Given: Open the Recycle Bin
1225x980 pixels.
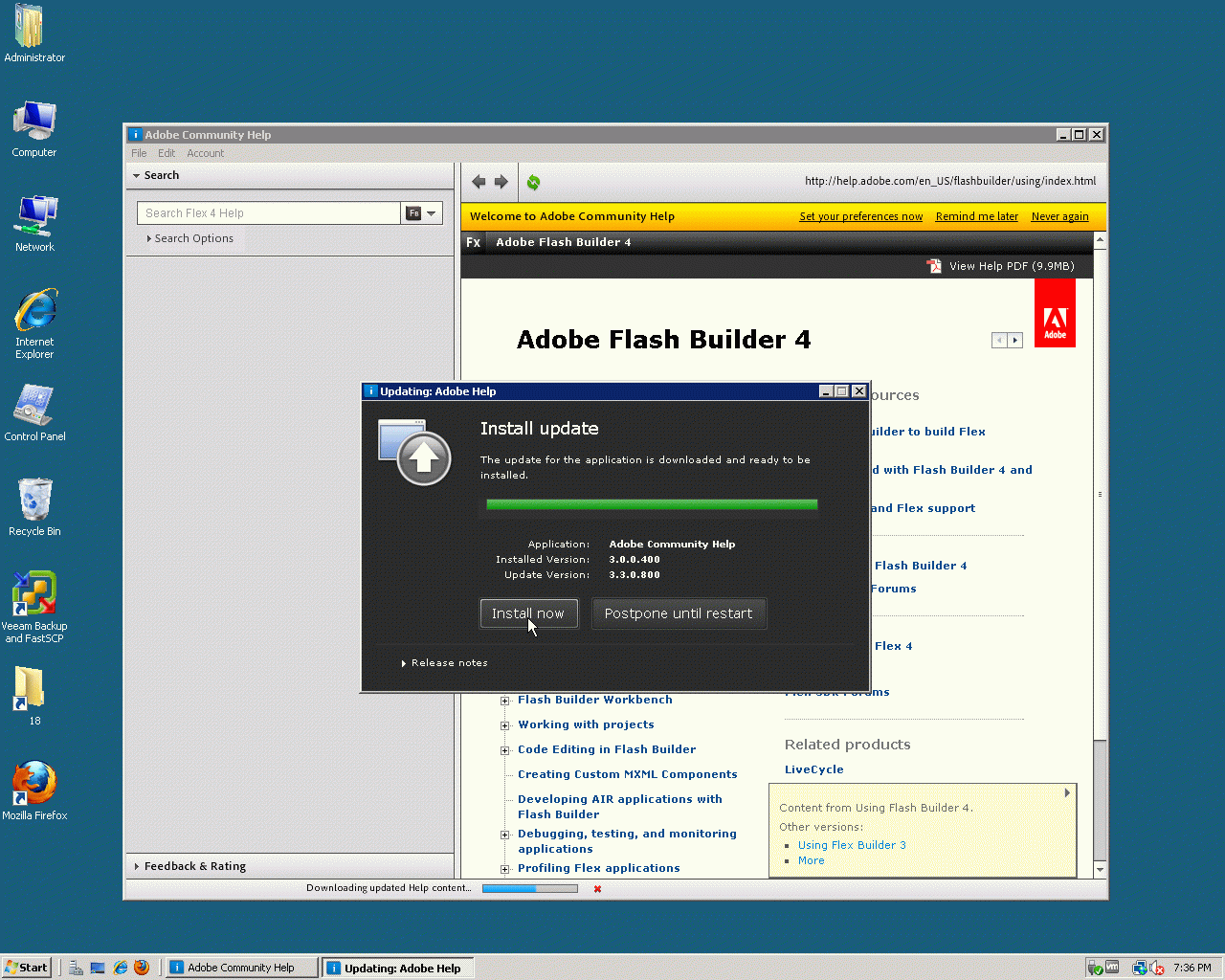Looking at the screenshot, I should (x=34, y=508).
